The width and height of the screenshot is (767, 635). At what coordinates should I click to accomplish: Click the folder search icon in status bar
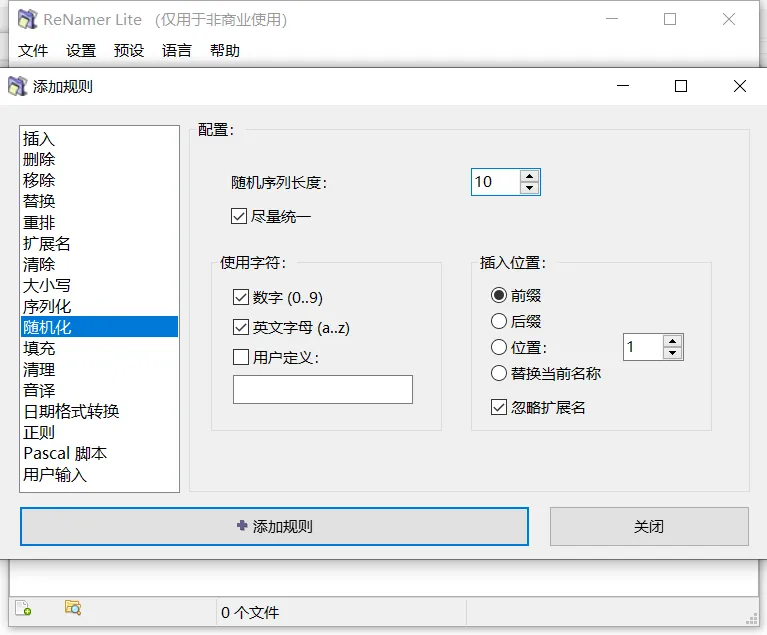[x=73, y=608]
